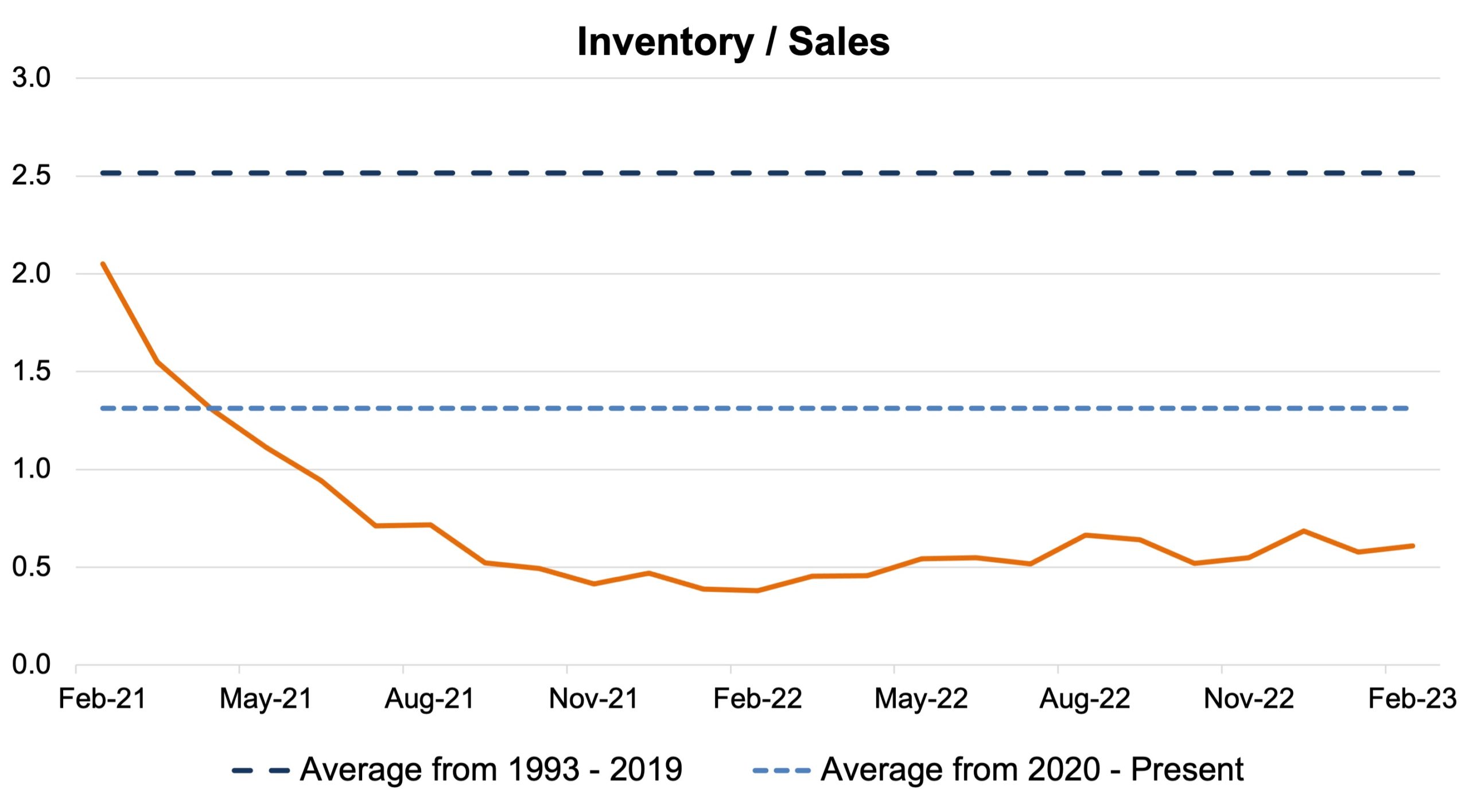
Task: Click the Feb-23 x-axis label
Action: coord(1412,699)
